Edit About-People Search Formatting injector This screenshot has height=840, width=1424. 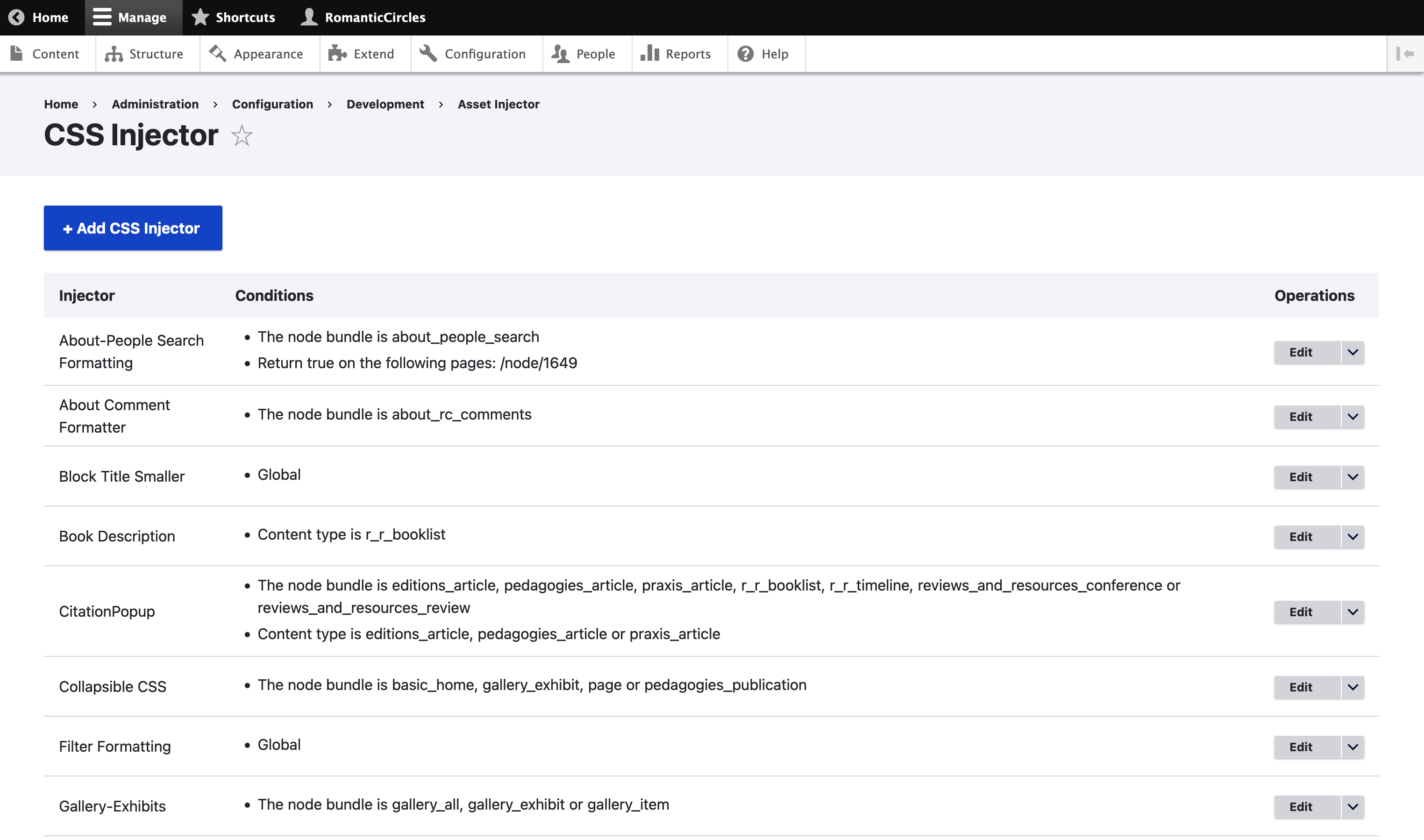pos(1307,352)
